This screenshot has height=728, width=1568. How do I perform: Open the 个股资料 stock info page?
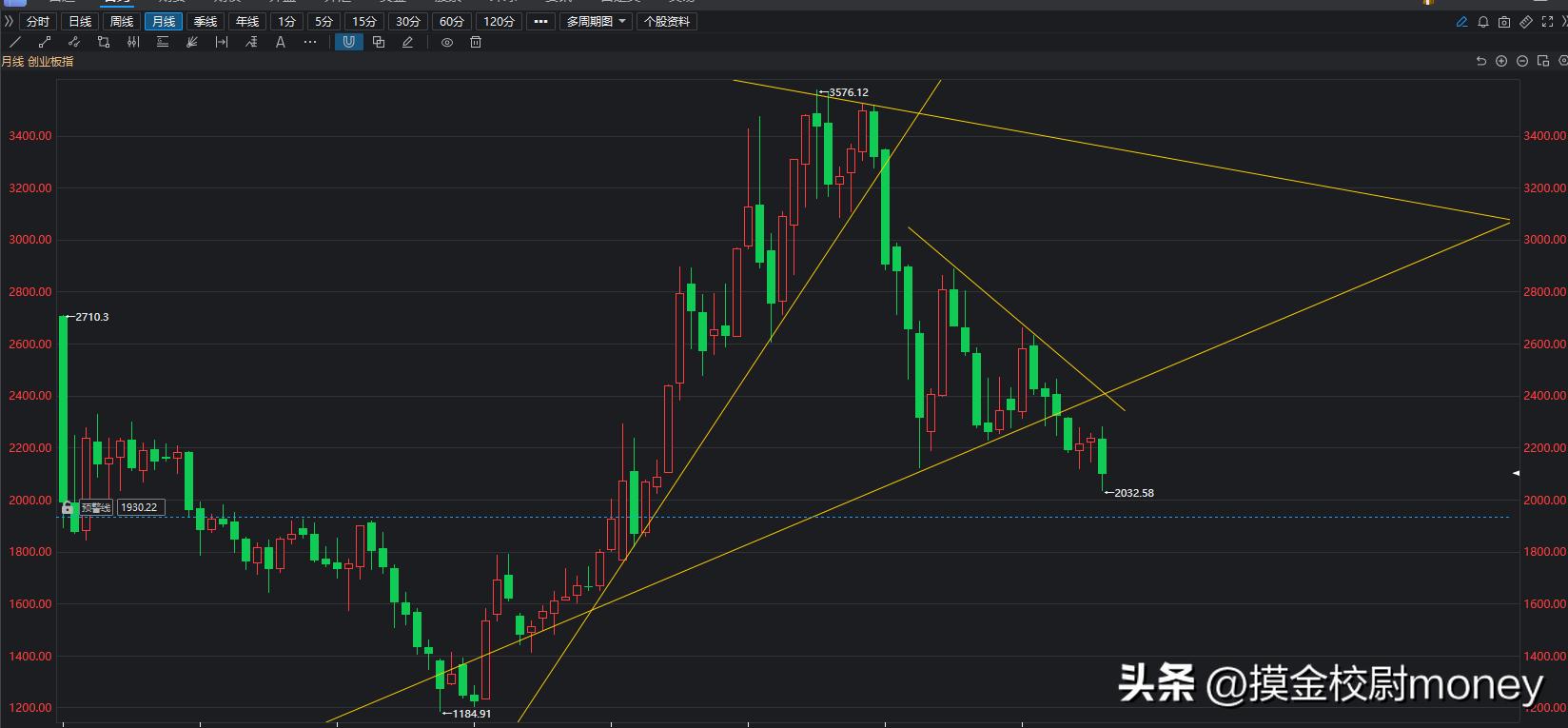click(x=667, y=21)
